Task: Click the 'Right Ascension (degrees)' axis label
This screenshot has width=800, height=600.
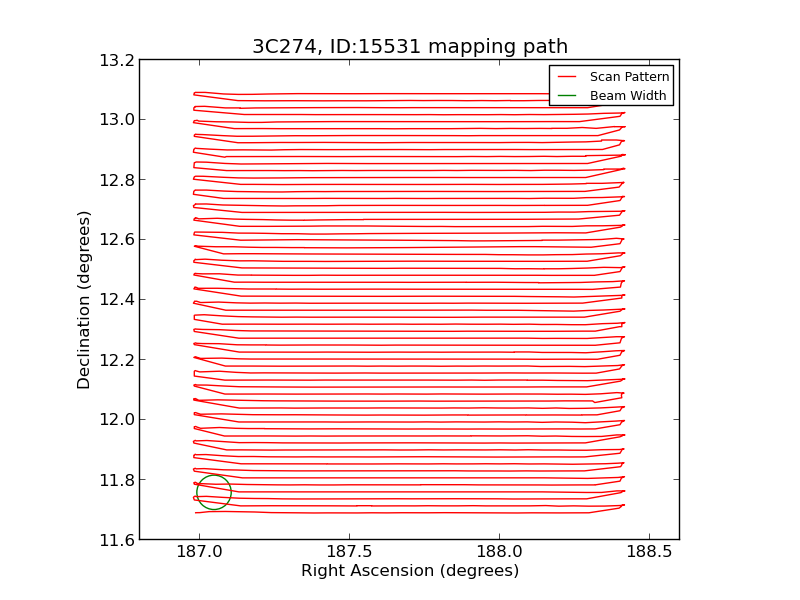Action: click(x=410, y=570)
